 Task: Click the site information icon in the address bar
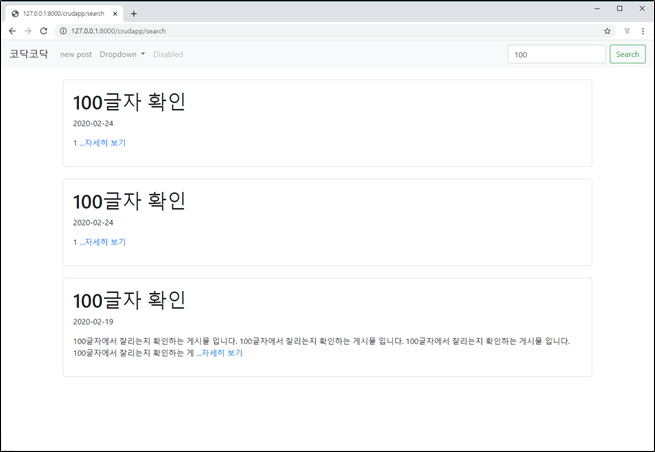point(63,31)
